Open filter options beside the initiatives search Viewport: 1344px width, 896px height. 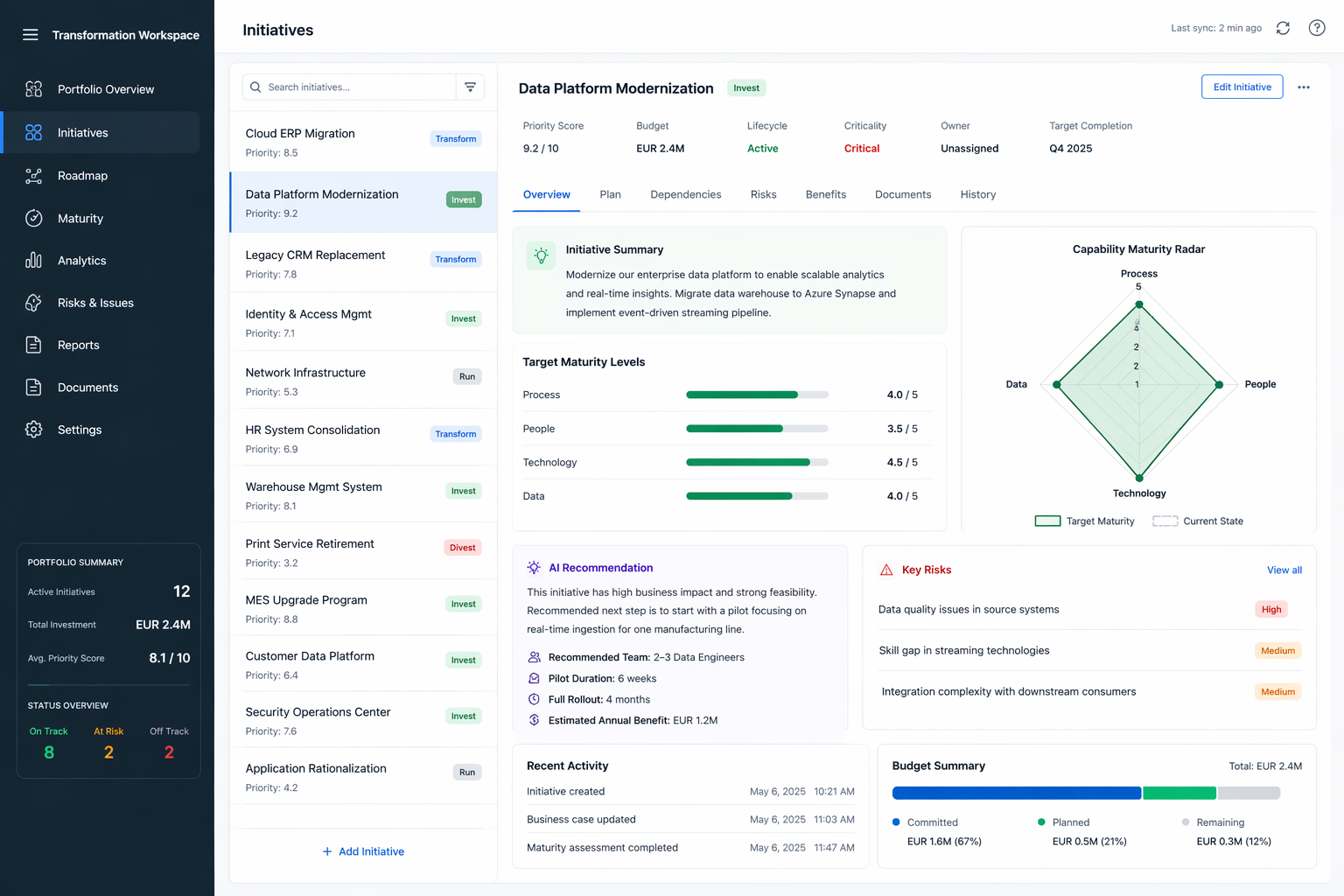click(470, 87)
